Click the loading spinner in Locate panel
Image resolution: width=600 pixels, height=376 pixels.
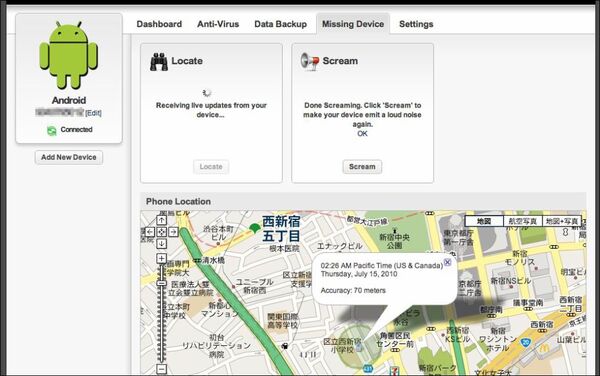click(207, 93)
